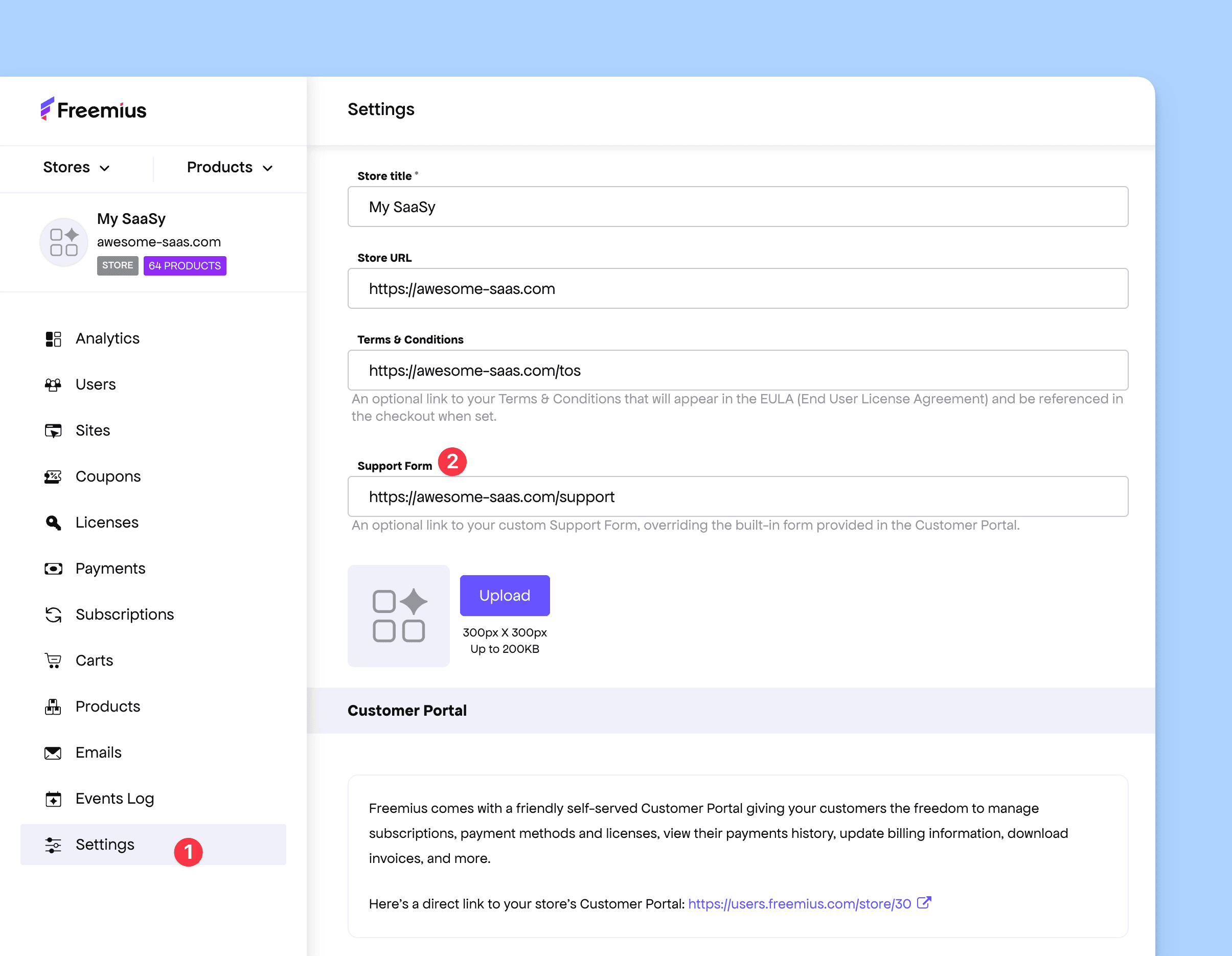Open the Events Log
Screen dimensions: 1232x956
153,799
